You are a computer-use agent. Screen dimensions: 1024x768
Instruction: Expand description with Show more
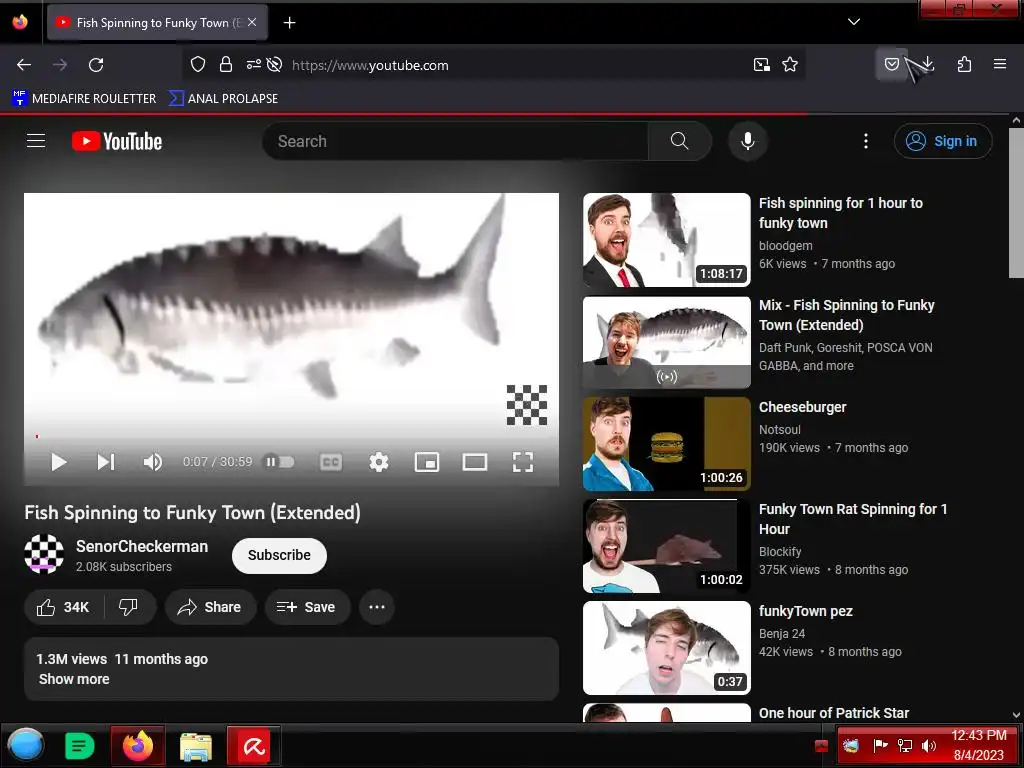tap(74, 679)
